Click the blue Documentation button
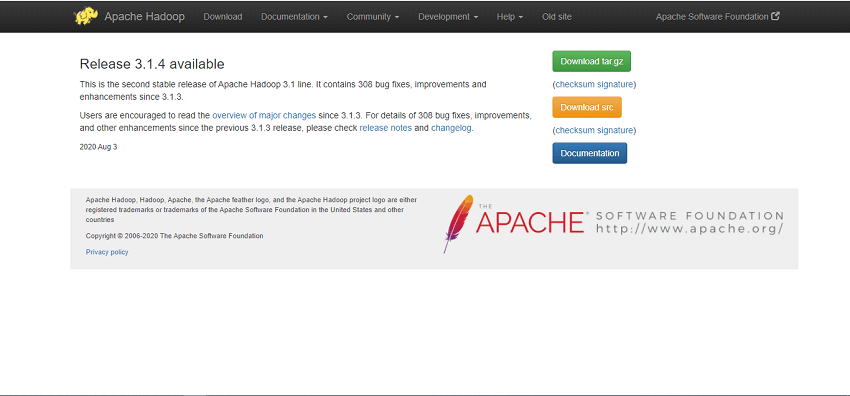This screenshot has width=850, height=396. click(x=589, y=153)
